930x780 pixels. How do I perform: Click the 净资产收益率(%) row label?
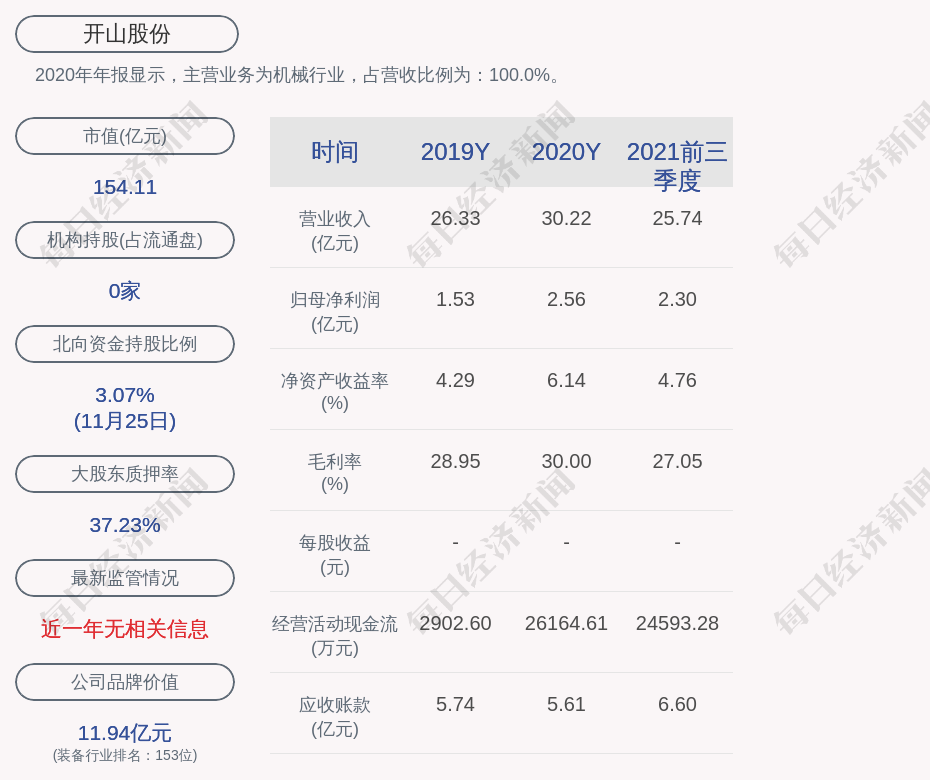(335, 392)
